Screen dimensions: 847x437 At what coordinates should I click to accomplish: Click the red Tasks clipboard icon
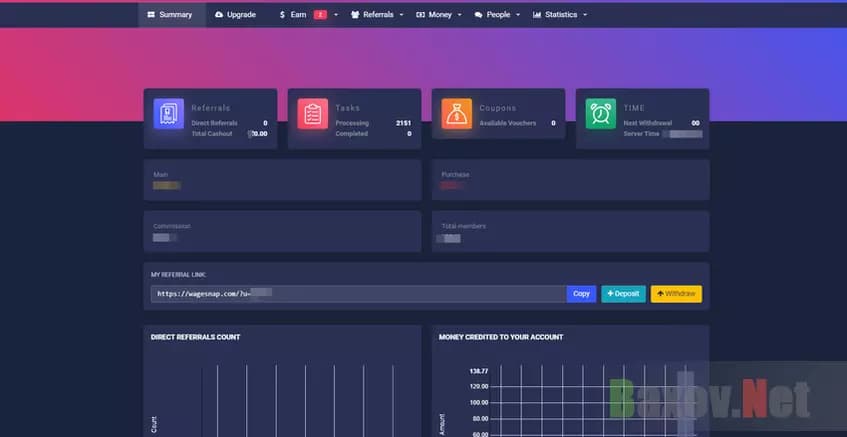click(313, 114)
